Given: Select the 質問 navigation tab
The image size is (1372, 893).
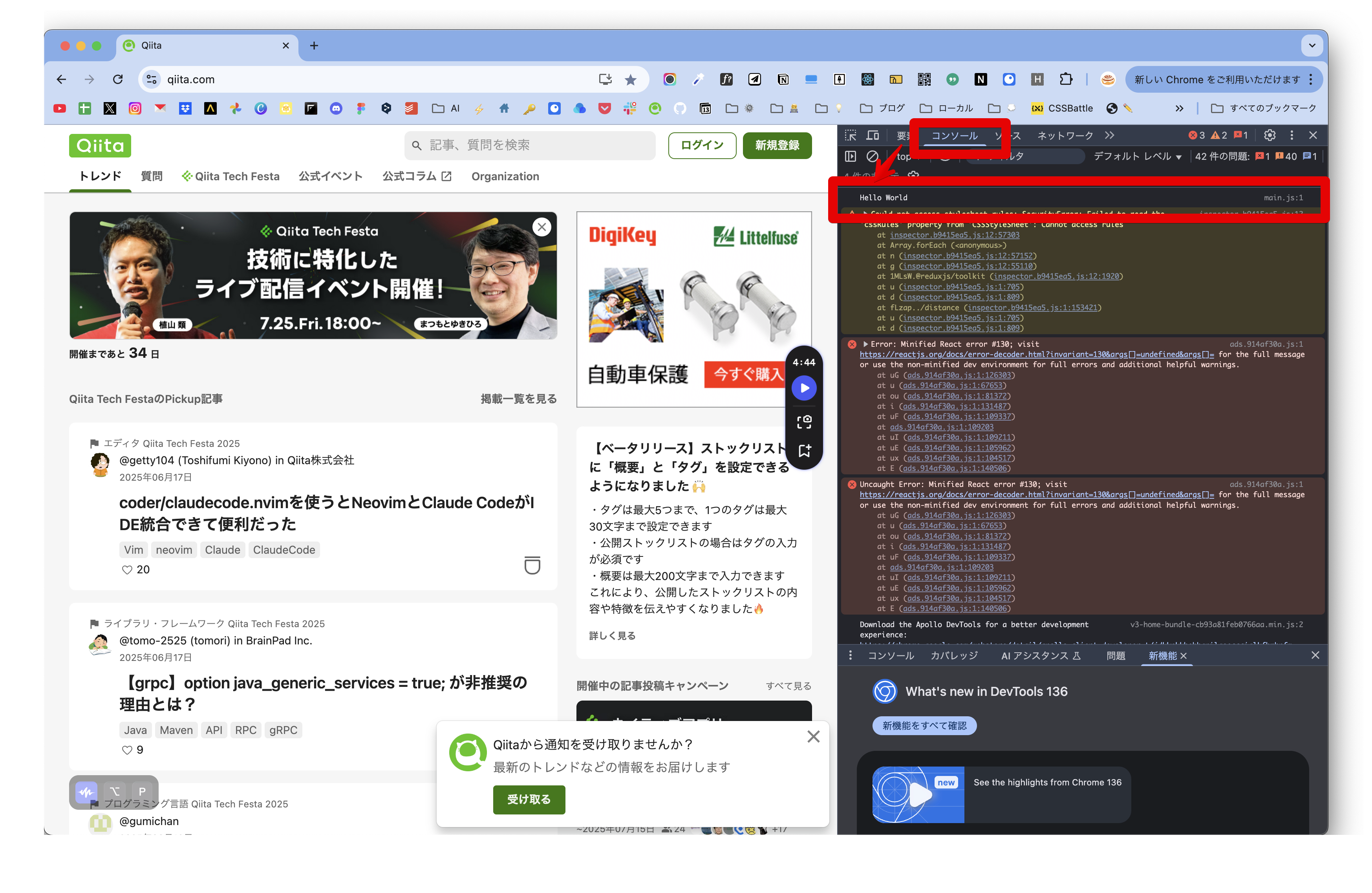Looking at the screenshot, I should (152, 176).
